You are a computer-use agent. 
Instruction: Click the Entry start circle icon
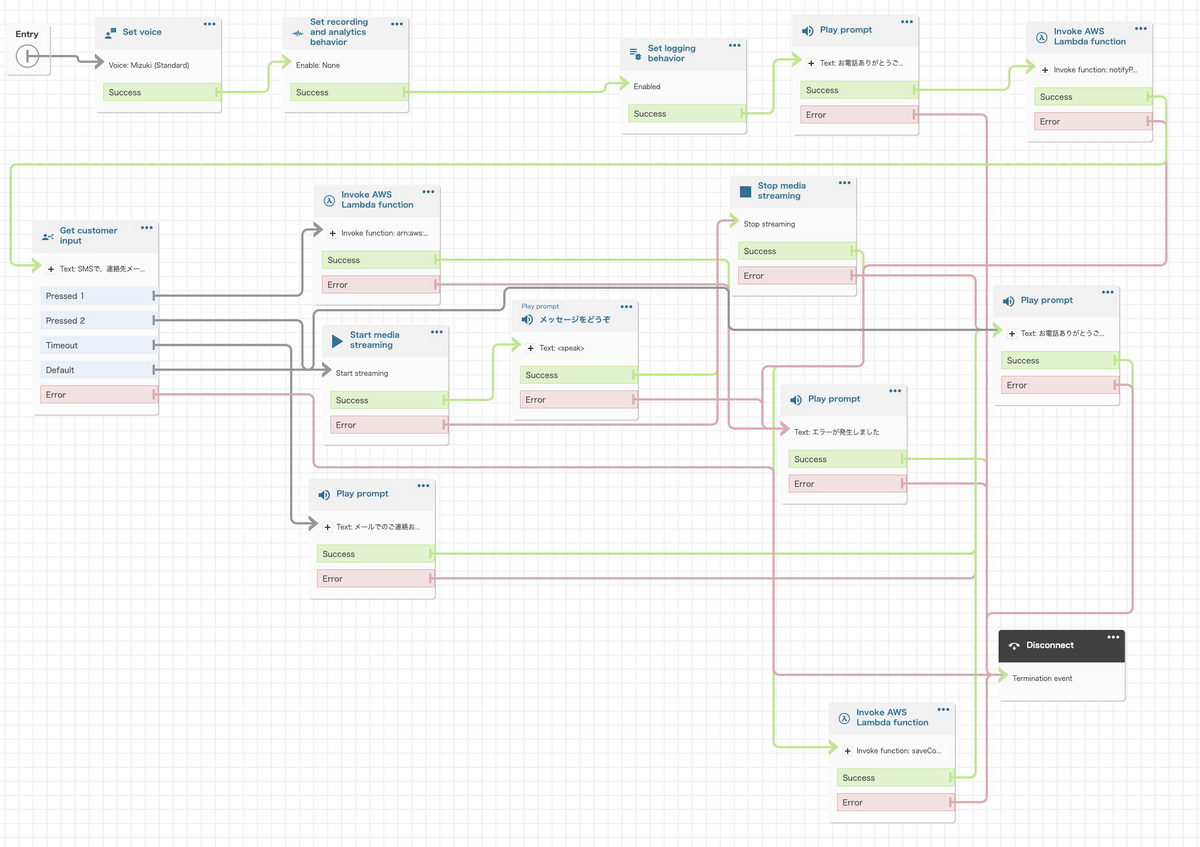(27, 58)
